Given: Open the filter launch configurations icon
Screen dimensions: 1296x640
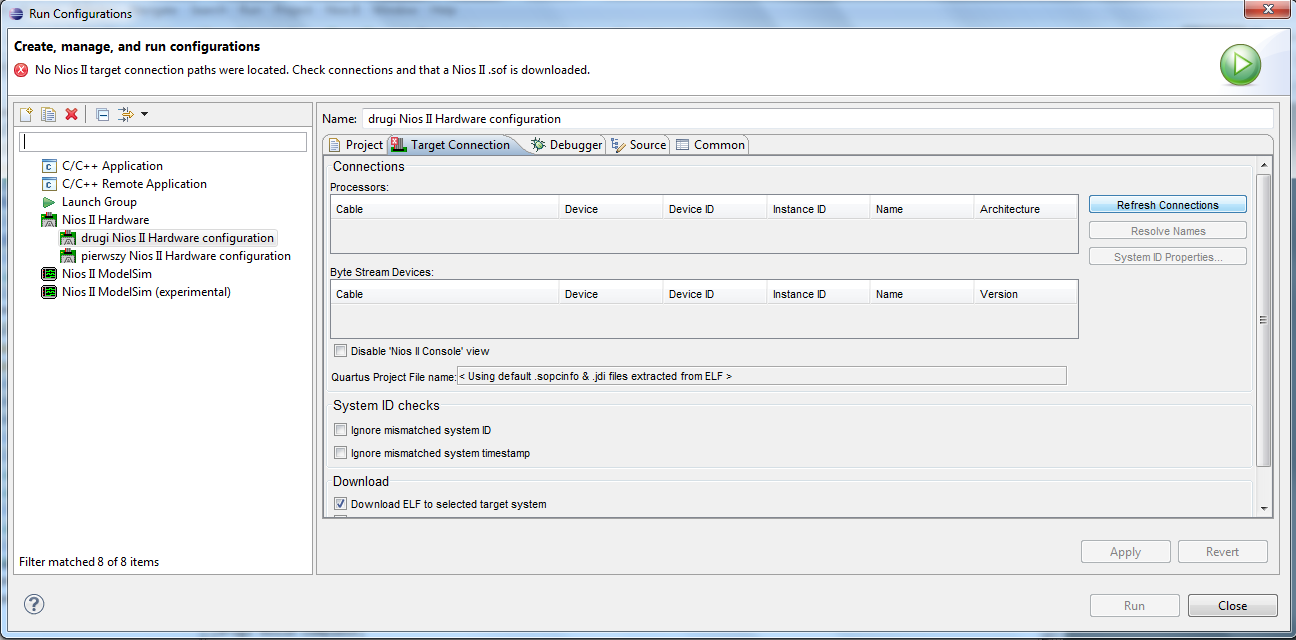Looking at the screenshot, I should pos(126,114).
